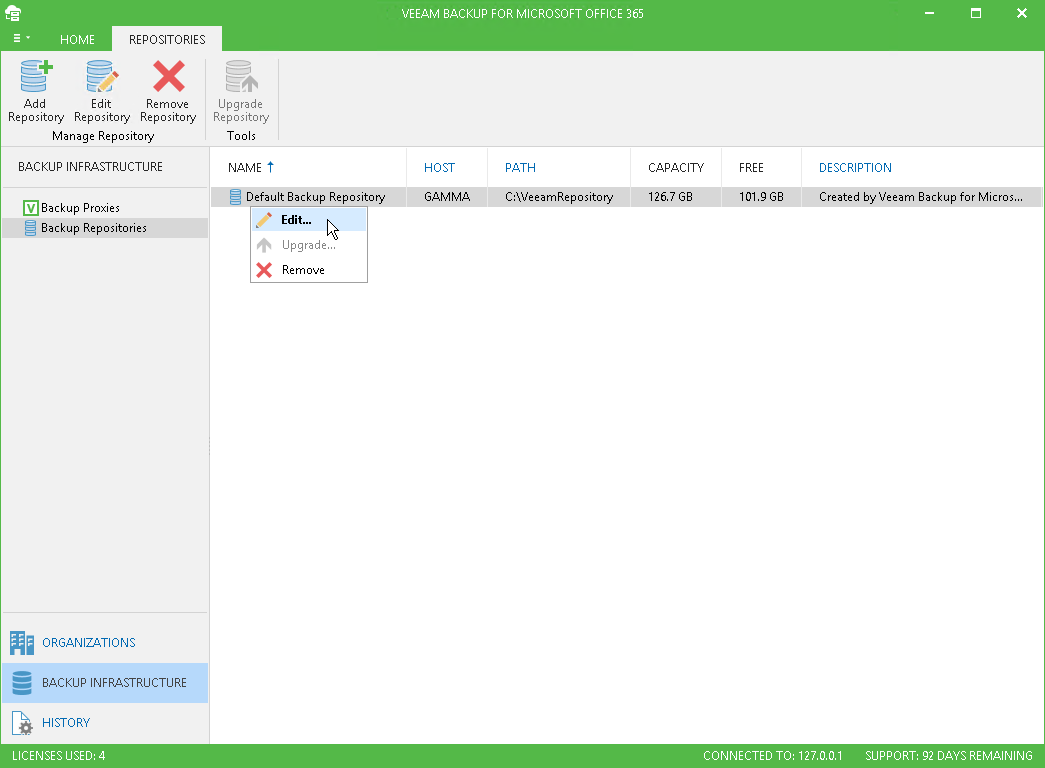The width and height of the screenshot is (1045, 768).
Task: Click the database icon beside Backup Repositories
Action: pyautogui.click(x=31, y=228)
